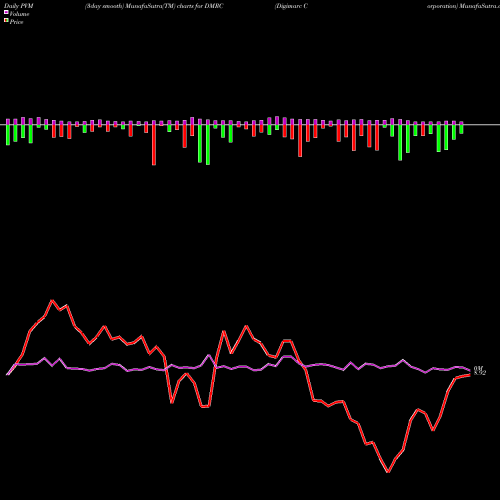Click the '(3day smooth) MunafaSutra(TM) charts for DMRC' heading

click(154, 6)
